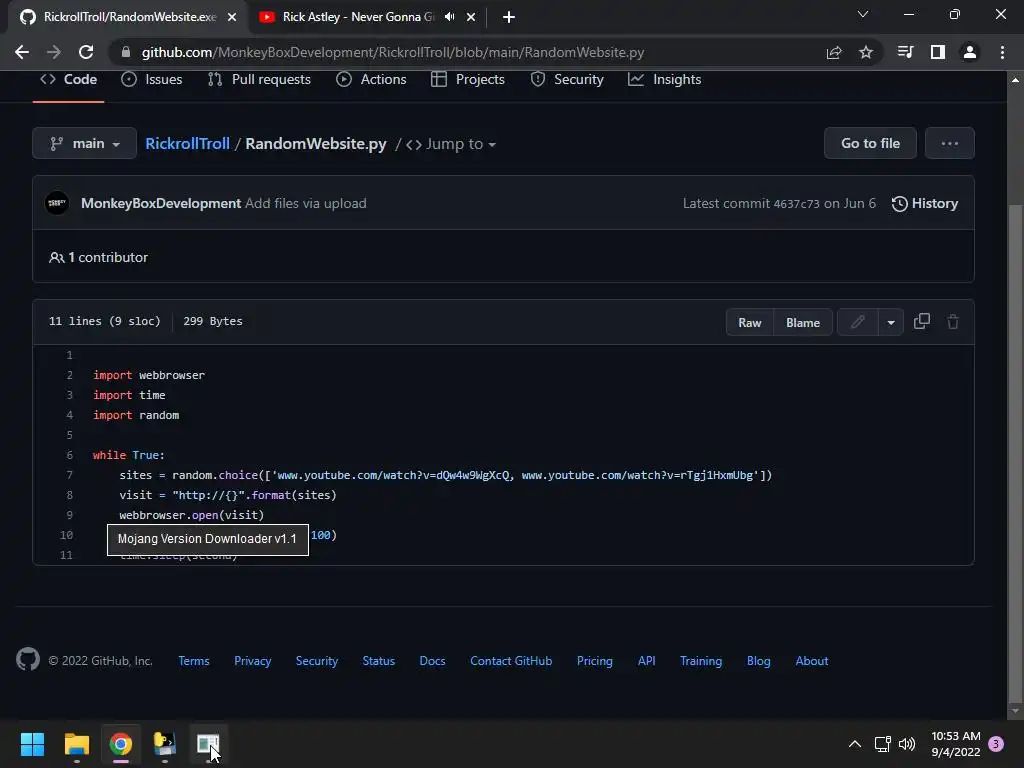Open MonkeyBoxDevelopment author profile
The width and height of the screenshot is (1024, 768).
click(x=161, y=203)
